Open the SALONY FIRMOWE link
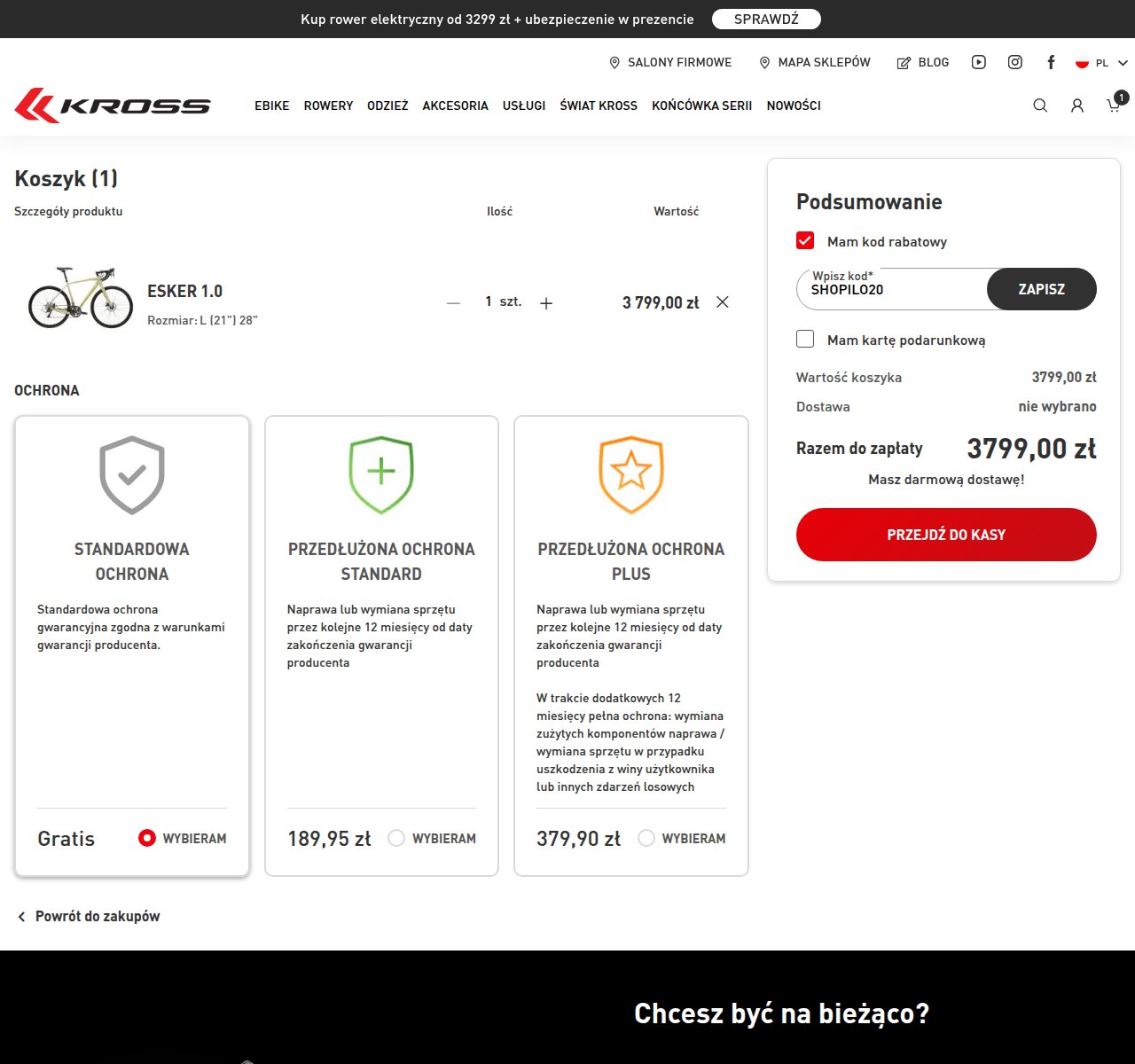 click(670, 63)
